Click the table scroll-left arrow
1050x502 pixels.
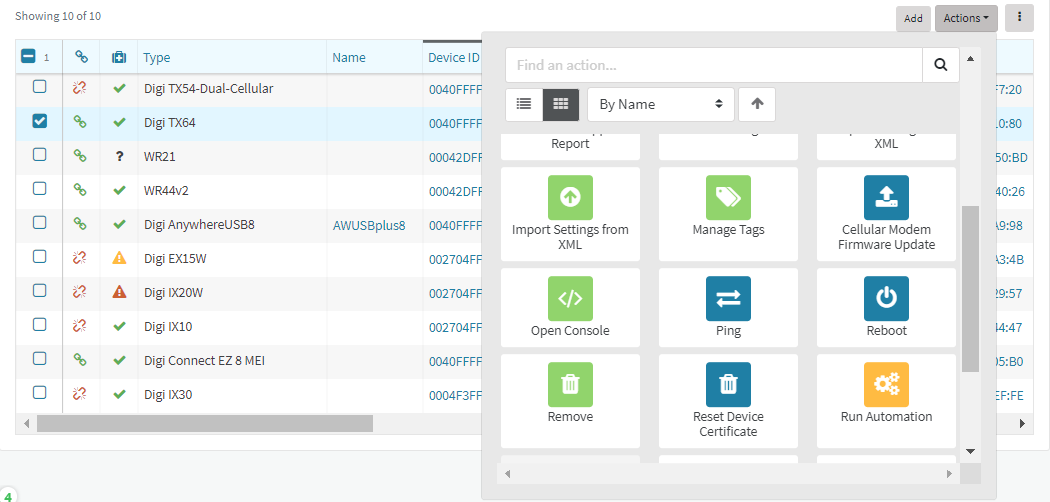(27, 423)
